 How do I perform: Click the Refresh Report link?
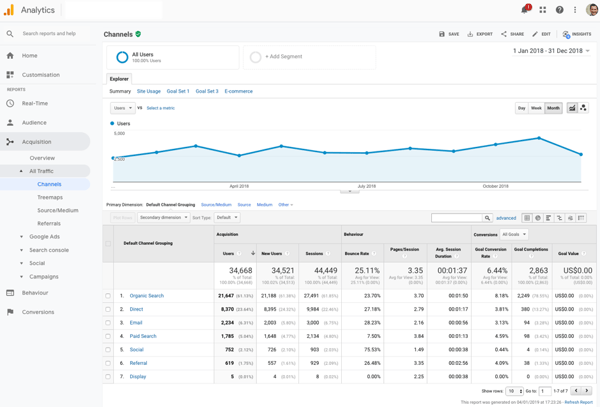579,402
